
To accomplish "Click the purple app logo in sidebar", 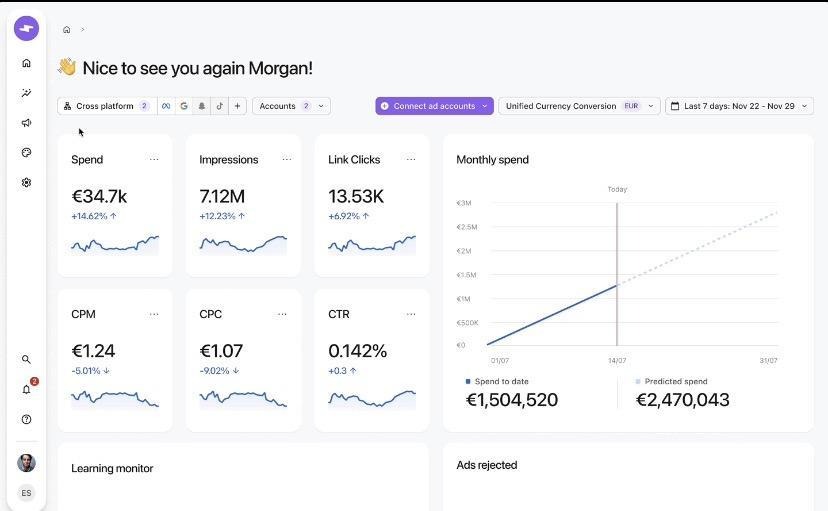I will (x=26, y=28).
